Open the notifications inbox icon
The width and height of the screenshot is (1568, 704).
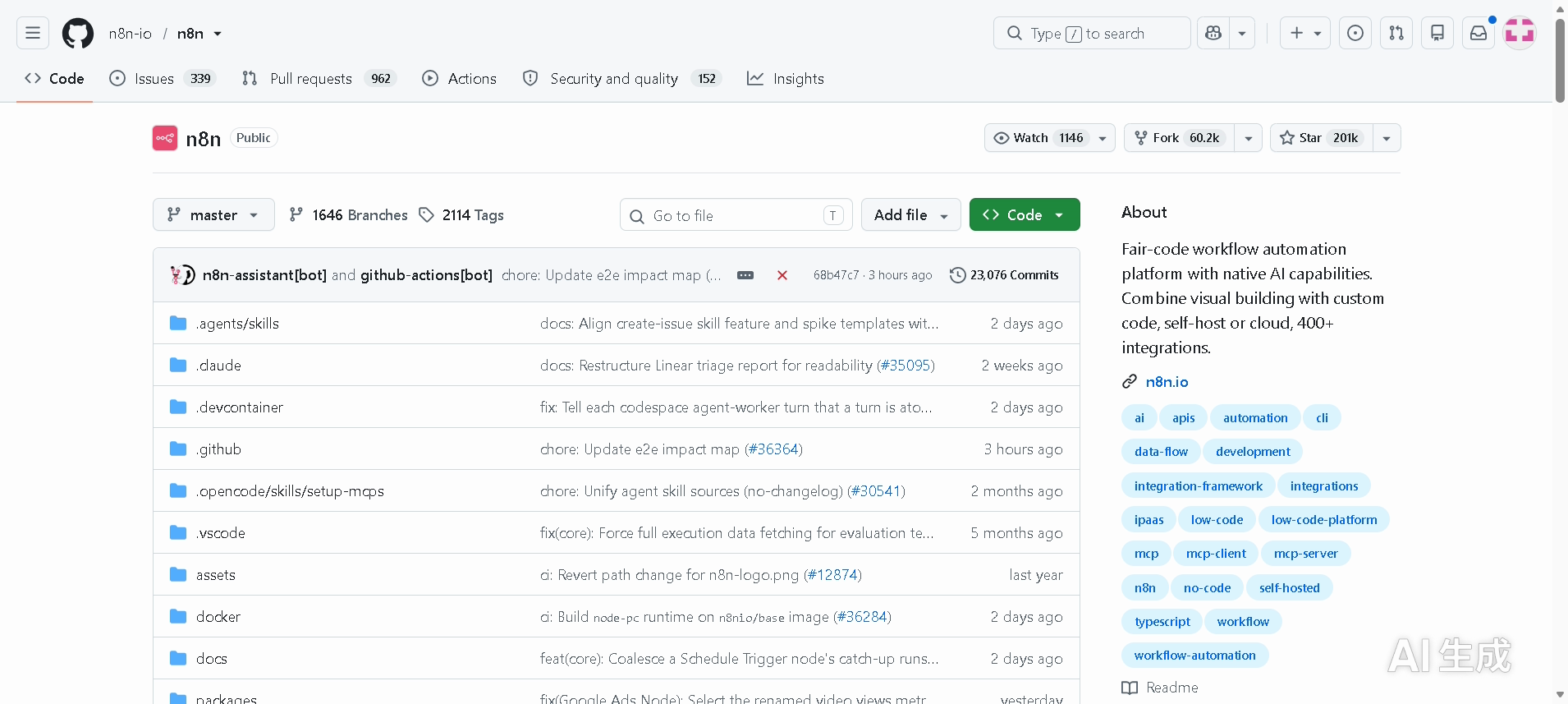click(1479, 33)
